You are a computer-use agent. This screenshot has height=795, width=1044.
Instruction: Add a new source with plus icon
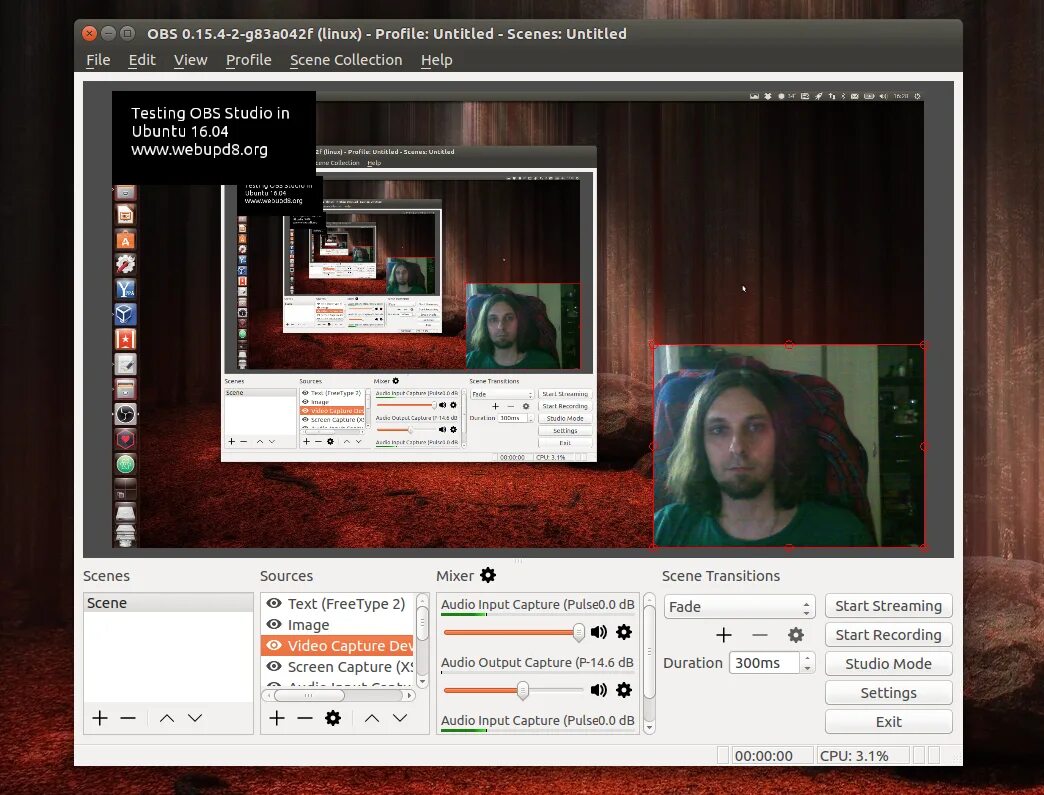point(277,718)
